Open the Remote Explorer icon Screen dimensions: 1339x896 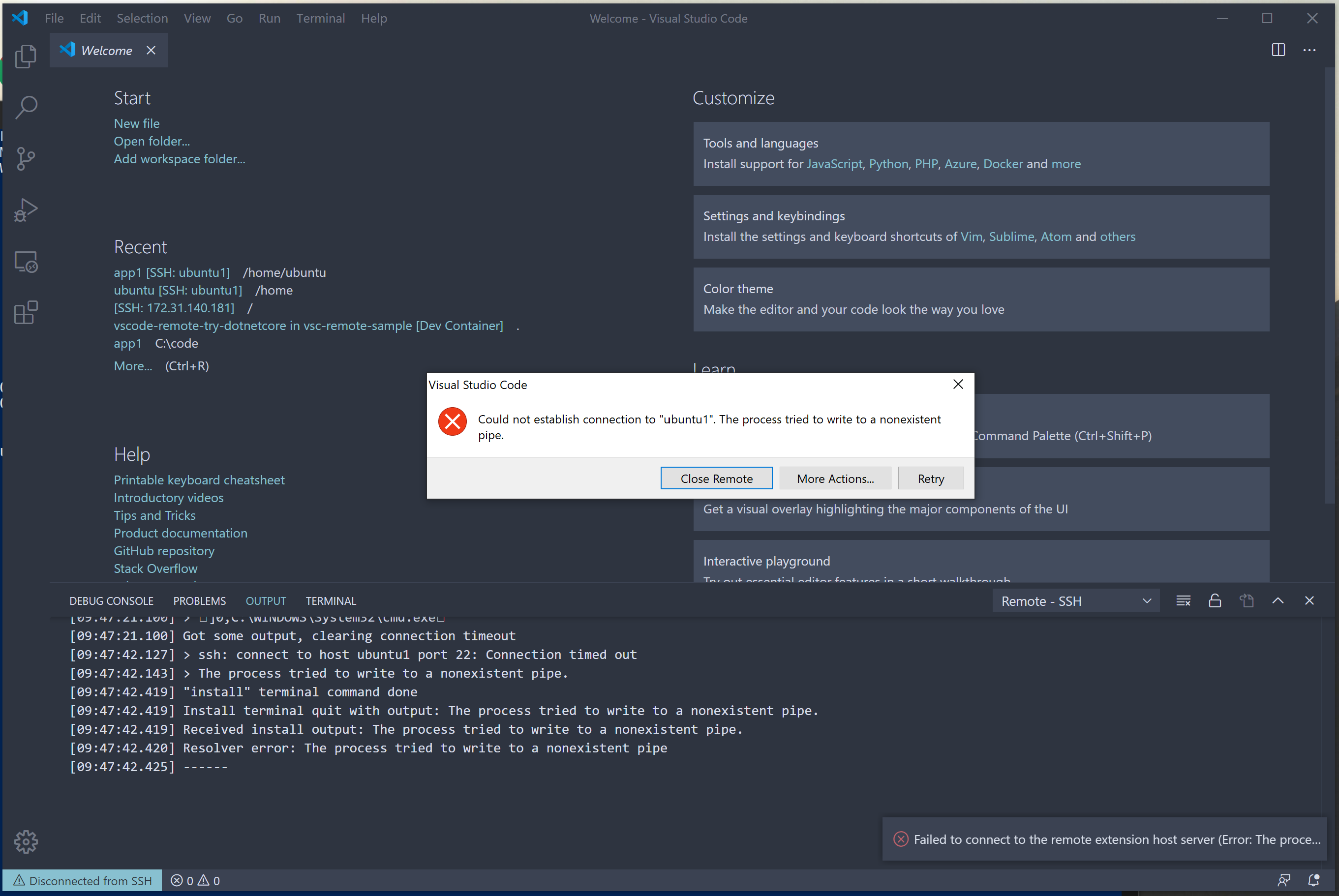click(26, 261)
